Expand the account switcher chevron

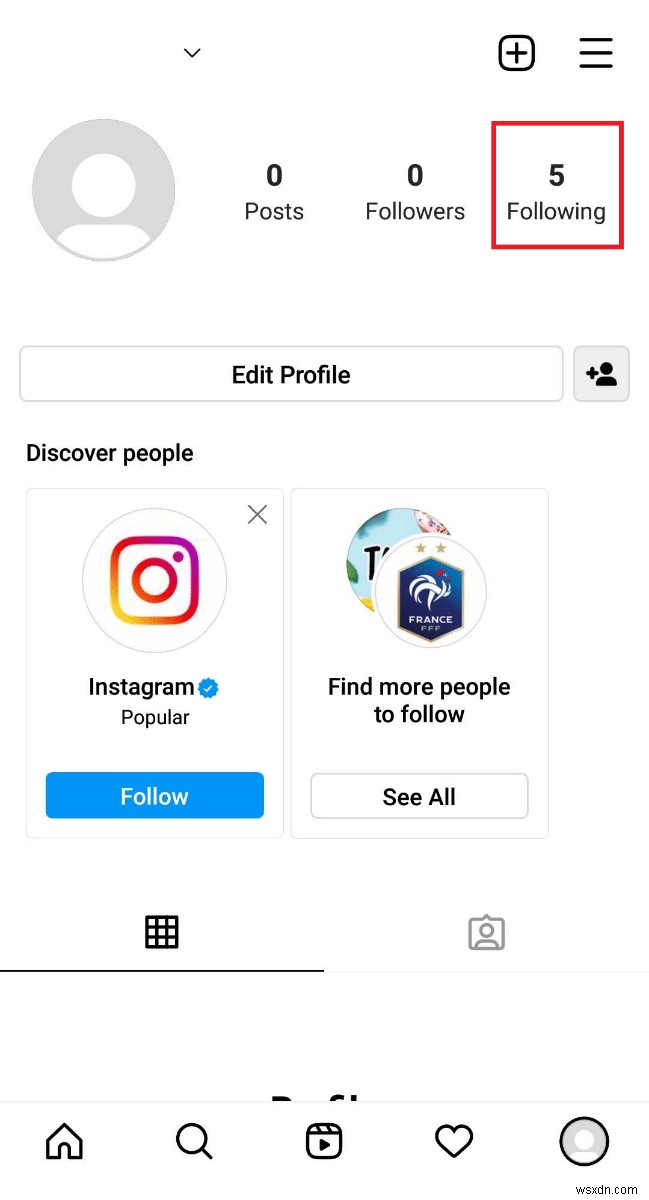point(191,52)
